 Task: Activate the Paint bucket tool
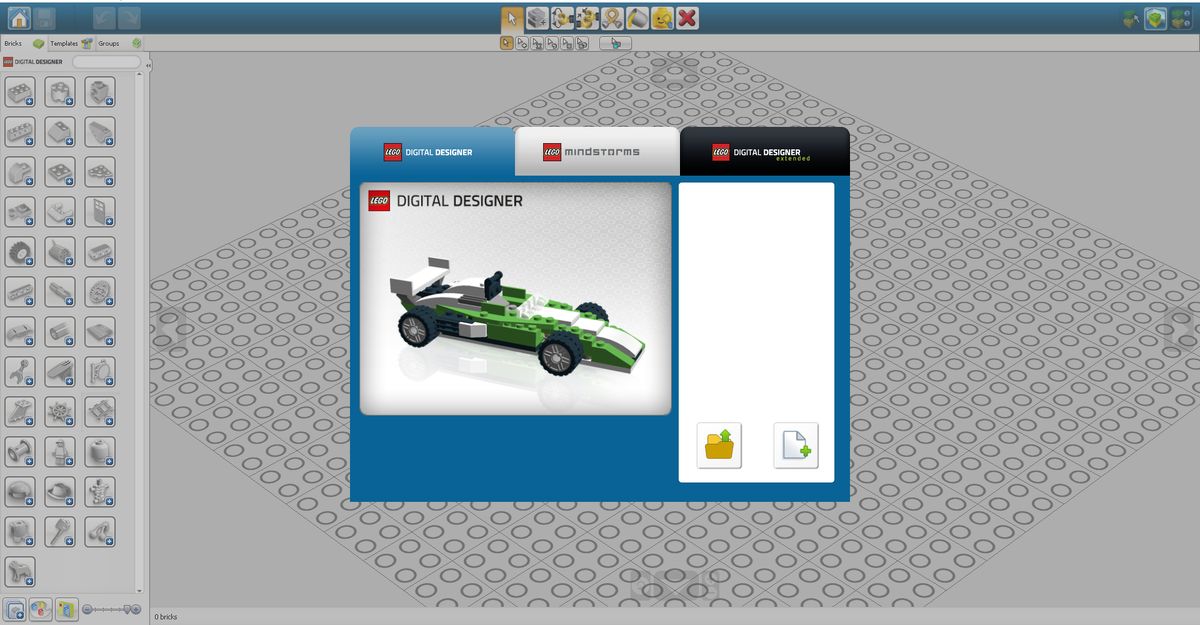(637, 17)
